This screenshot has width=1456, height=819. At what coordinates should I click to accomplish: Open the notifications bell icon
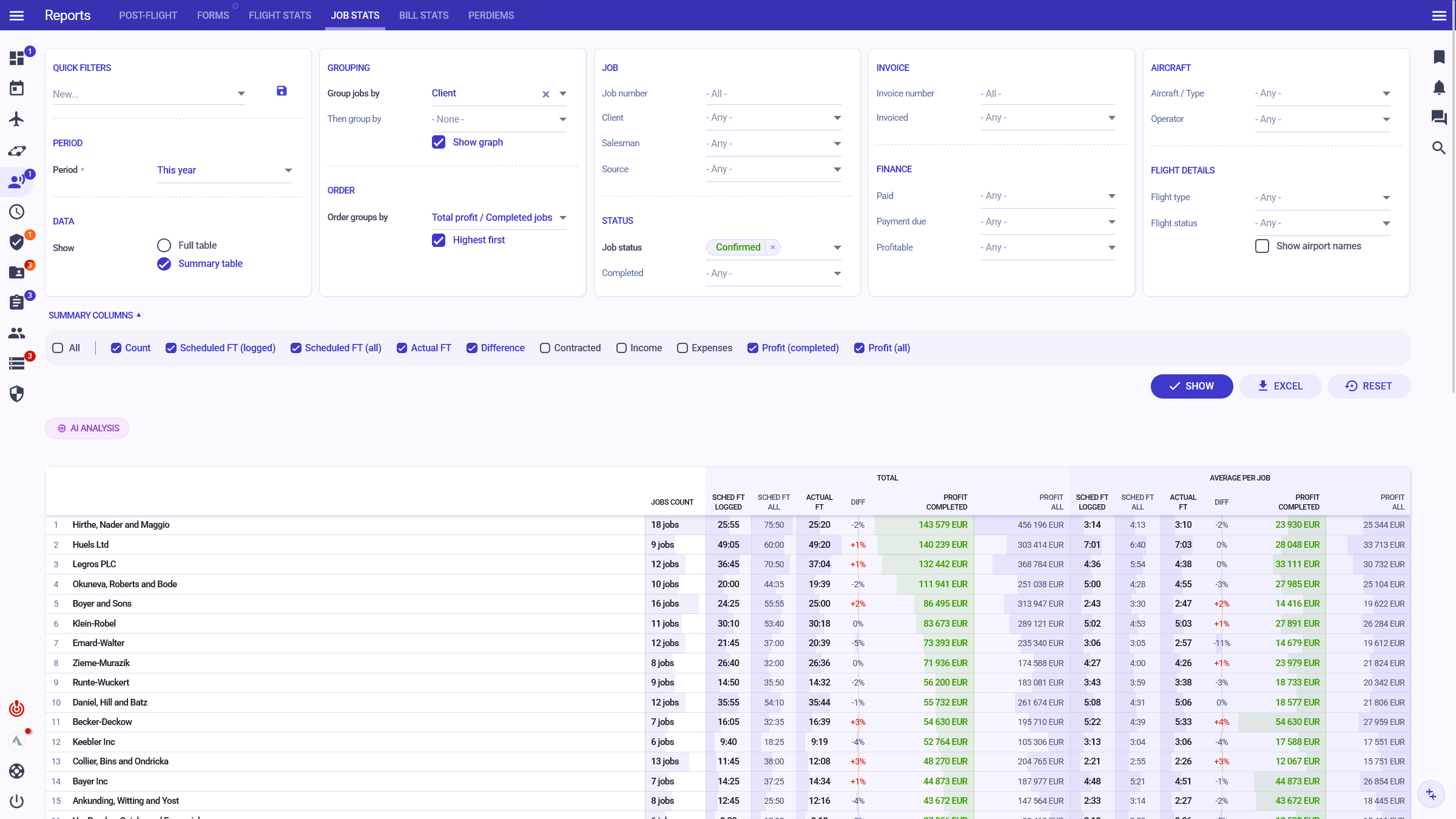point(1438,87)
